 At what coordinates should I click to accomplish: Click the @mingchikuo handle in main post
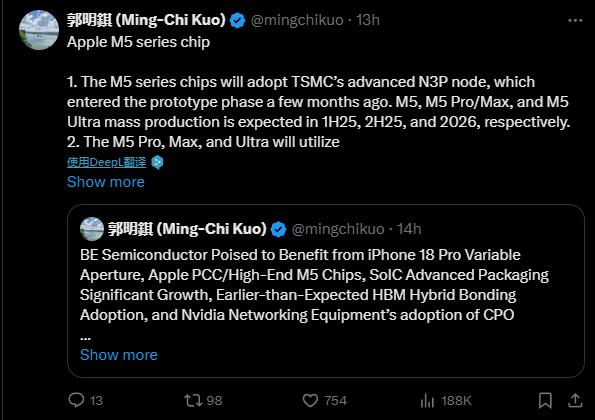tap(297, 20)
